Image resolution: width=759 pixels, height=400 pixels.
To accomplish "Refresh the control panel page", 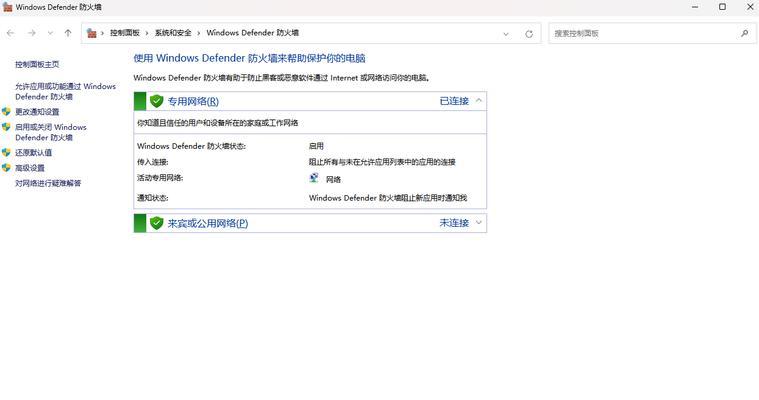I will (529, 34).
